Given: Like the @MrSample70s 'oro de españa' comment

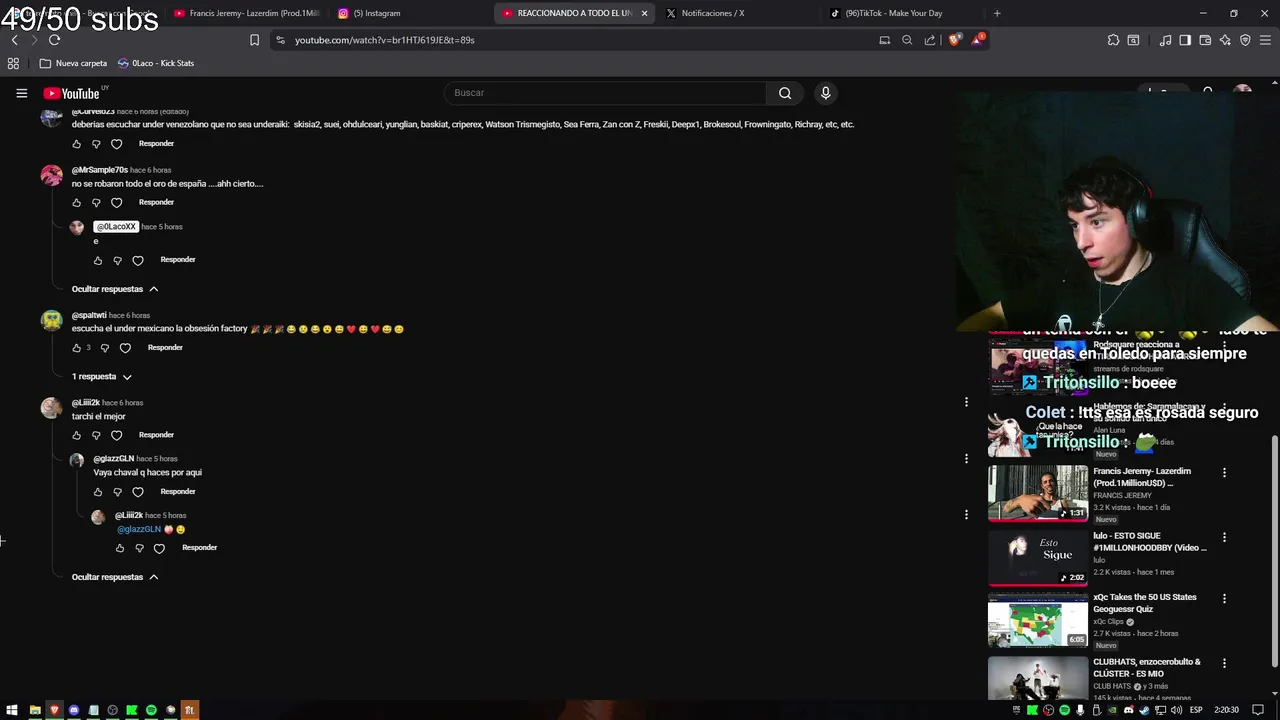Looking at the screenshot, I should click(76, 203).
